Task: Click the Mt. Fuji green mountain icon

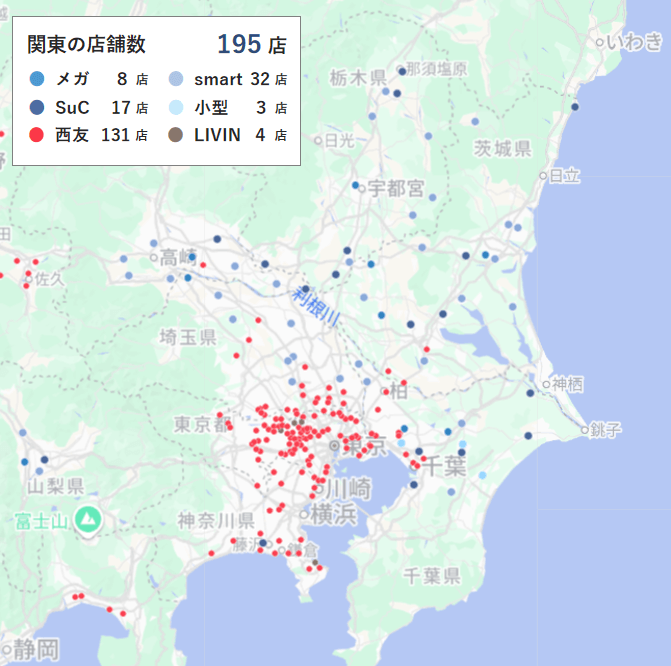Action: tap(89, 519)
